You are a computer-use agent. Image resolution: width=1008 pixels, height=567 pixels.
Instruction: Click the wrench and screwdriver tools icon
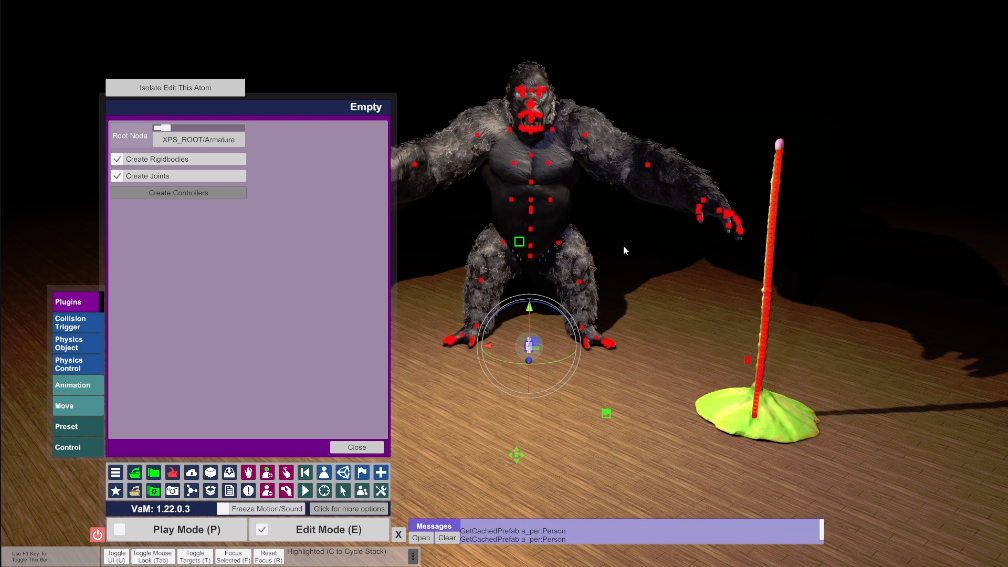(381, 490)
